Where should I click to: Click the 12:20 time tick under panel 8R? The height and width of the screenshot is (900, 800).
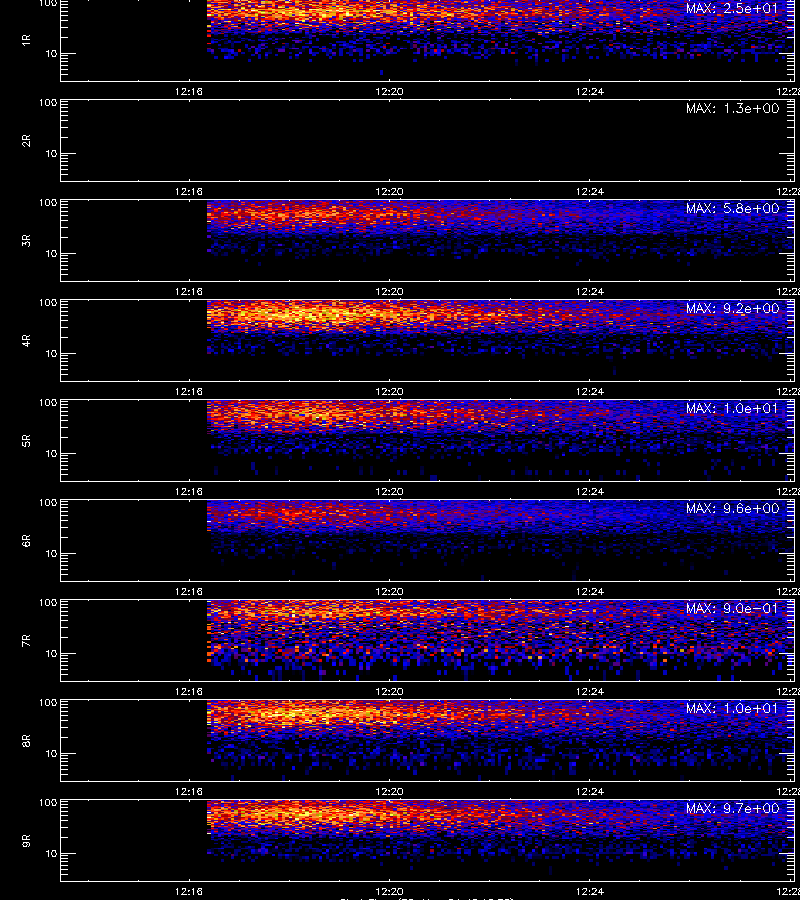pos(389,792)
